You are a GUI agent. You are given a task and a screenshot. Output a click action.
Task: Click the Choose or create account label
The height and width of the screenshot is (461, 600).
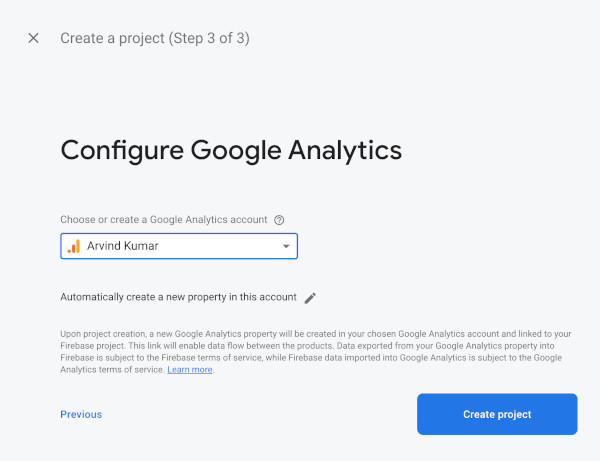[x=164, y=220]
